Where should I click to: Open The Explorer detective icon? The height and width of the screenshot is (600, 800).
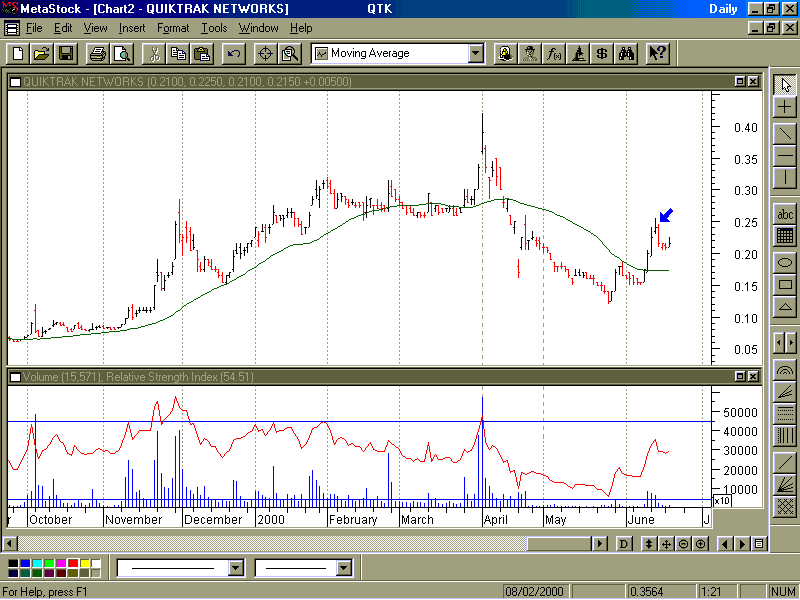pos(530,53)
